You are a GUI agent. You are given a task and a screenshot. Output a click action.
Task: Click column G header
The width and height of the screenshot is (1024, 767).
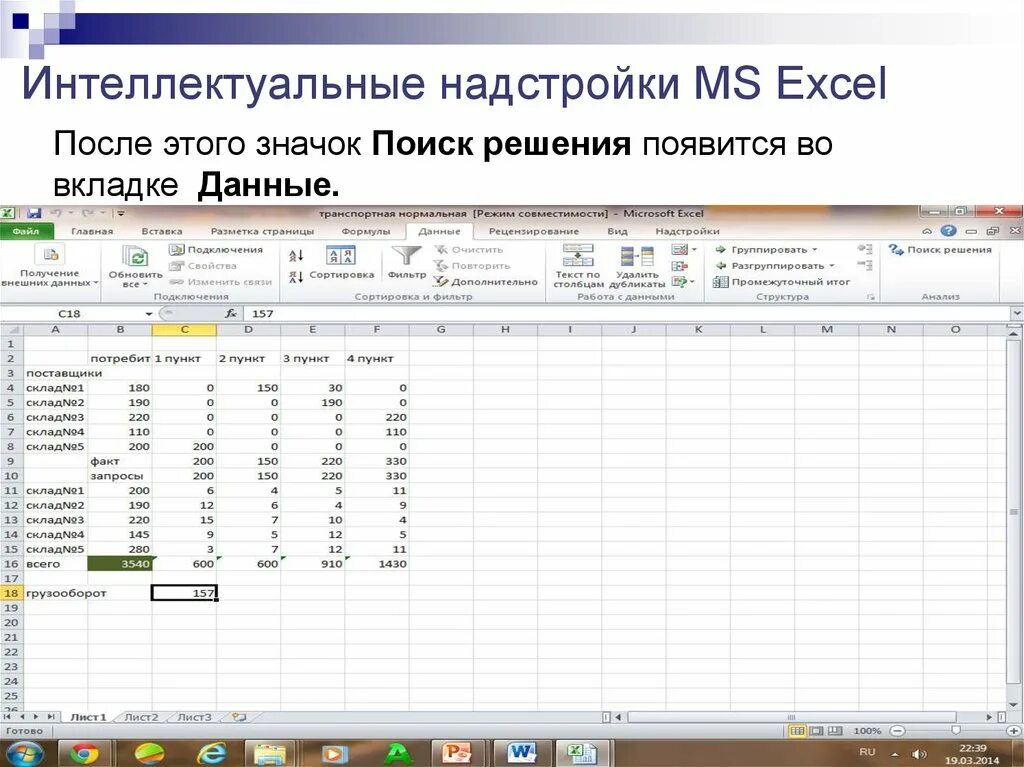pyautogui.click(x=441, y=329)
